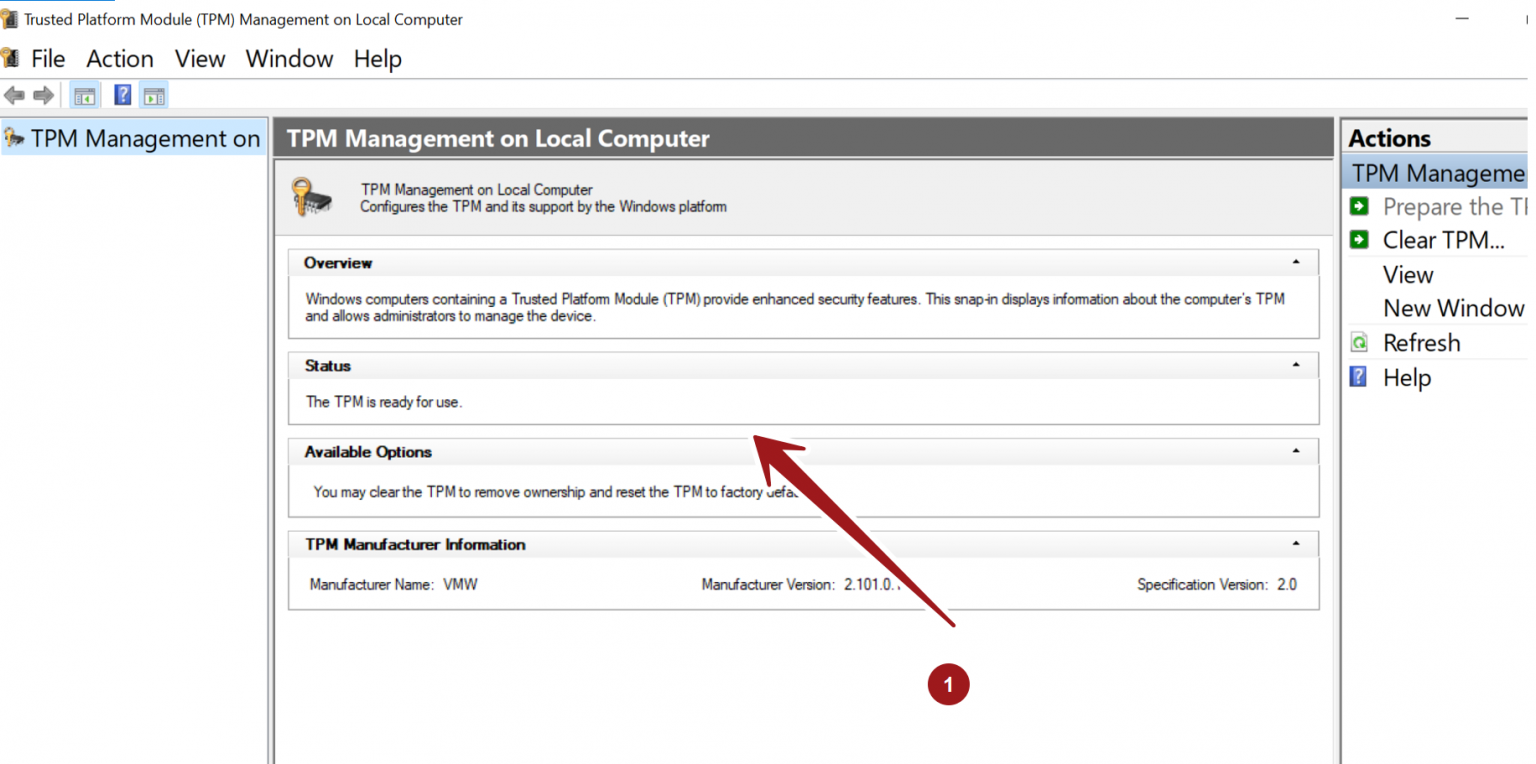Image resolution: width=1536 pixels, height=764 pixels.
Task: Toggle the Show/Hide Action Pane icon
Action: pos(153,95)
